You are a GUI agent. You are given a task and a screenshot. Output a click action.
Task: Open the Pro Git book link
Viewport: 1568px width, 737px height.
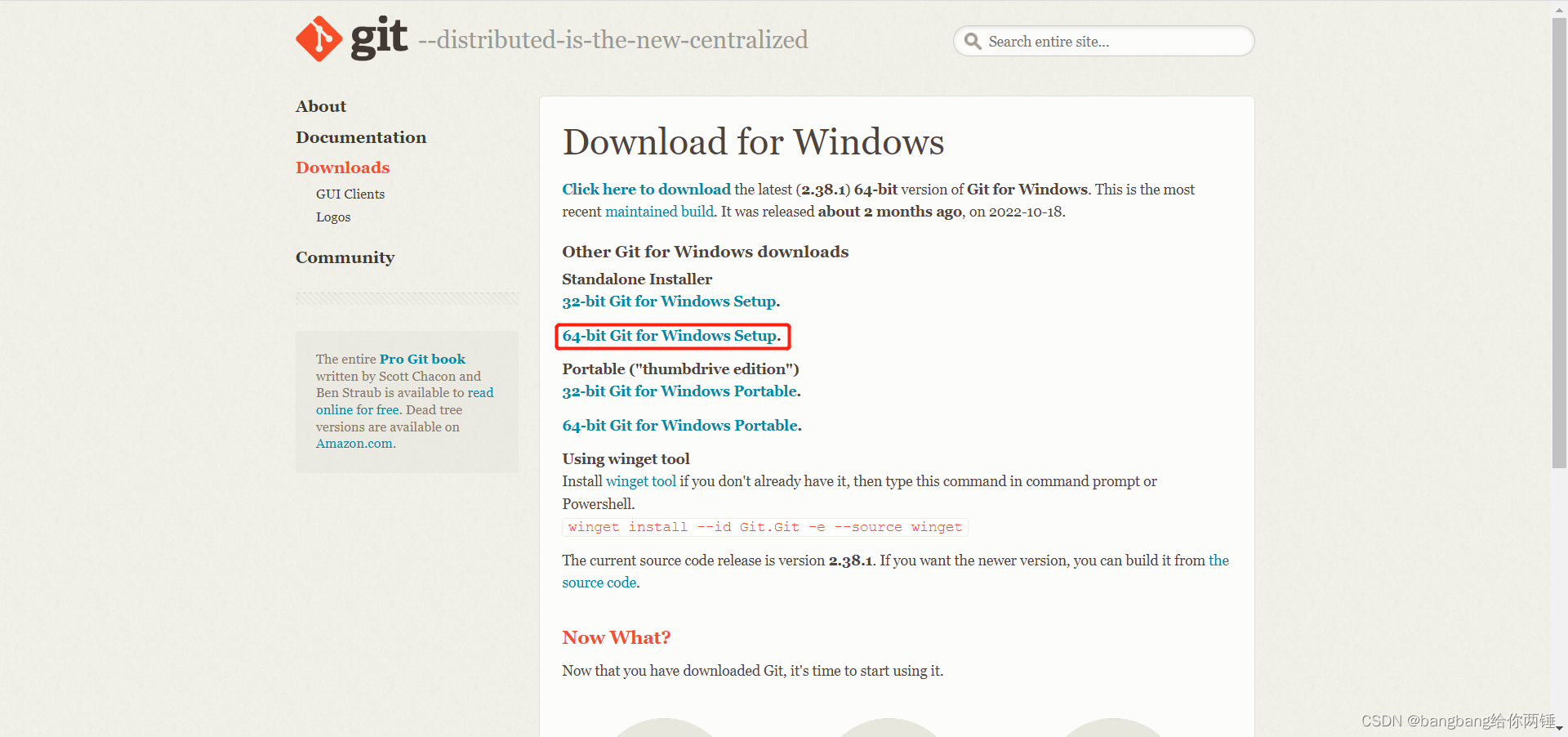click(x=421, y=359)
